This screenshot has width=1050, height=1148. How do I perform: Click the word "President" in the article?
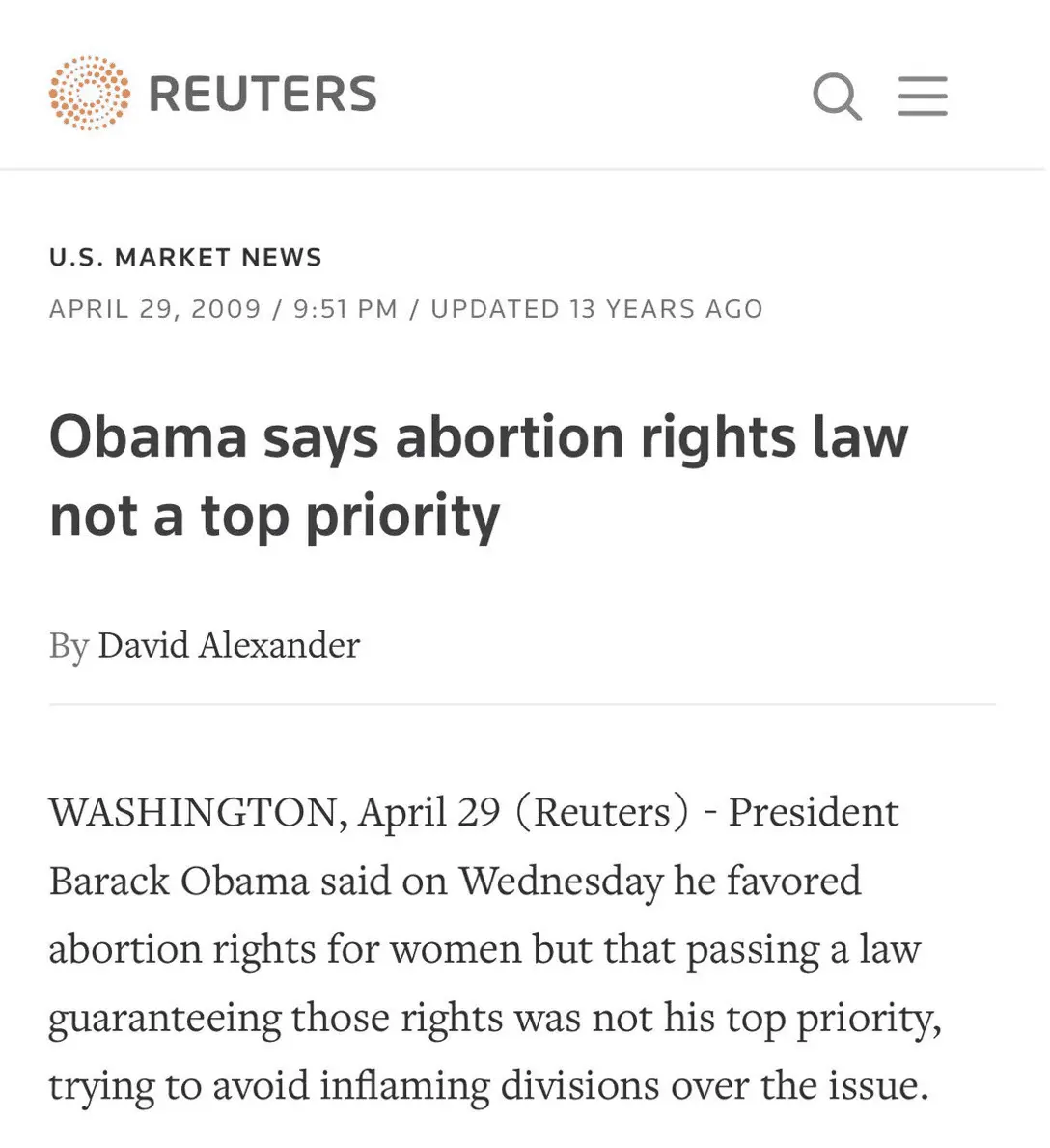[x=813, y=812]
